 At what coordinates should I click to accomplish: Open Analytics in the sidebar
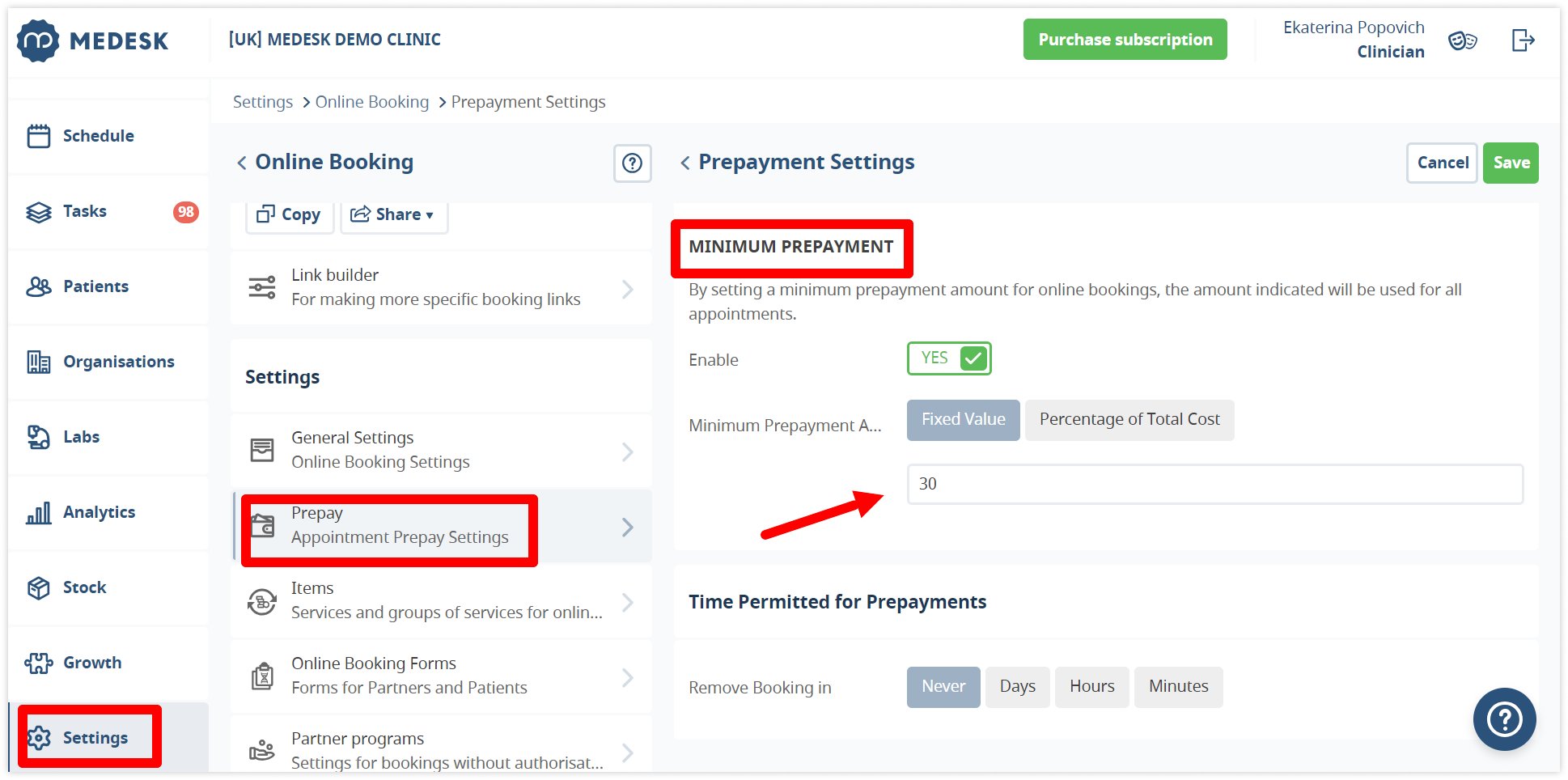[x=99, y=512]
